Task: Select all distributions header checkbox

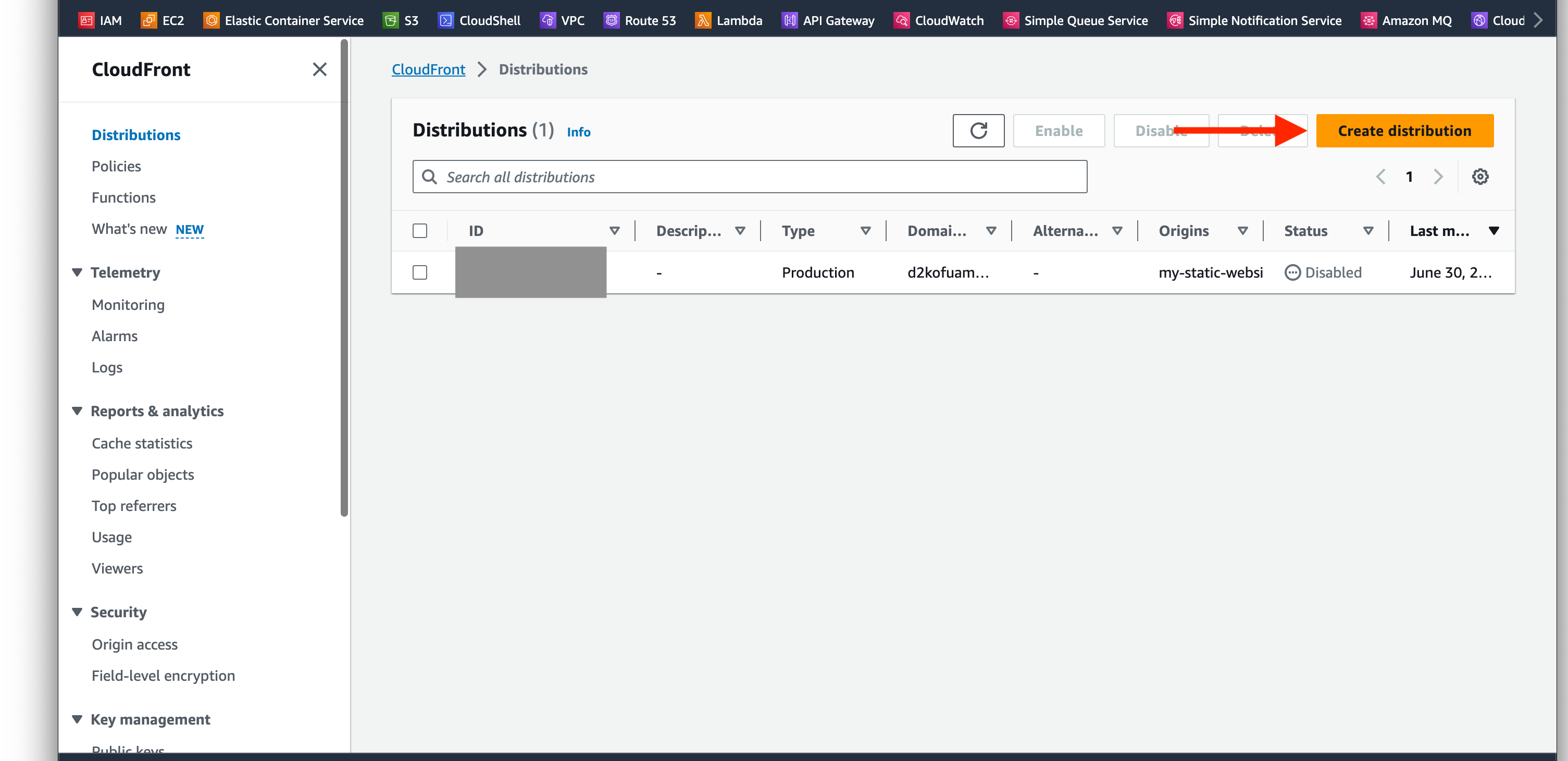Action: pos(419,231)
